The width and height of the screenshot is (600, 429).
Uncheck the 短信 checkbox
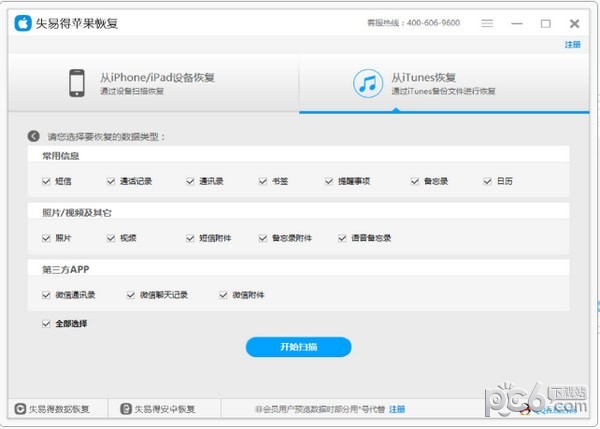(x=46, y=181)
